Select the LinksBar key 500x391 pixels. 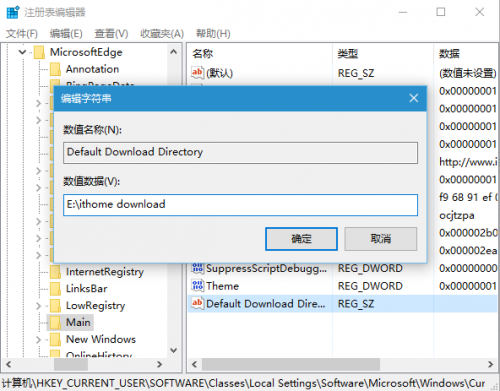coord(87,289)
